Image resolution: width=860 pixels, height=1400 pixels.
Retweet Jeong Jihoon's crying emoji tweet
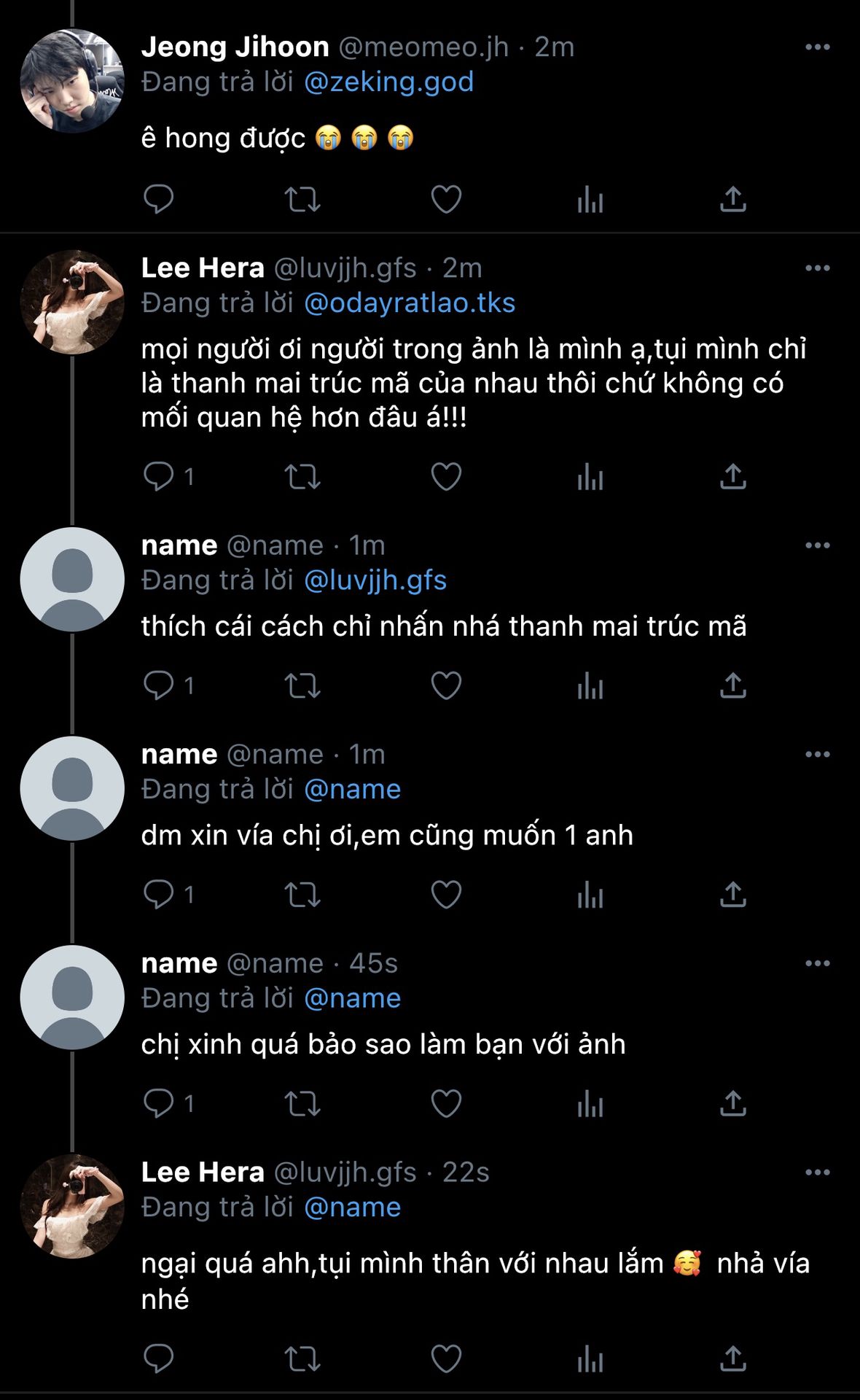click(302, 199)
